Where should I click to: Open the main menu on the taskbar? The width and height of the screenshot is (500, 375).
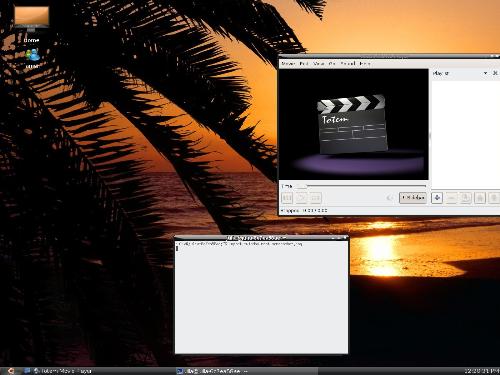click(x=11, y=371)
